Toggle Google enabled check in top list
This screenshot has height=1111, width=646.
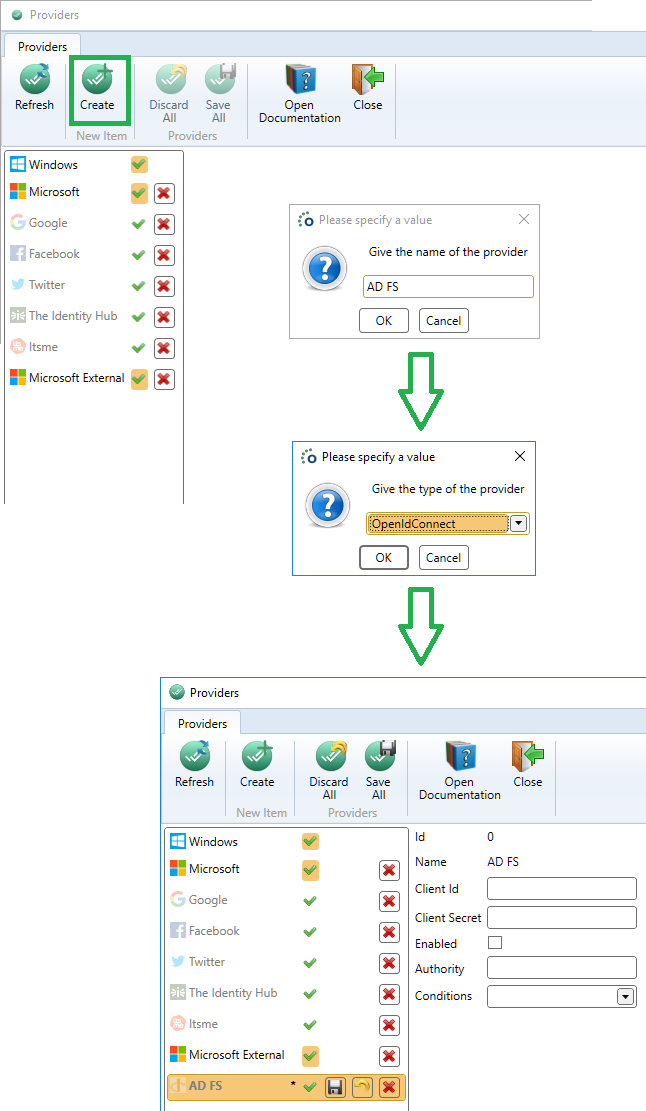click(139, 224)
